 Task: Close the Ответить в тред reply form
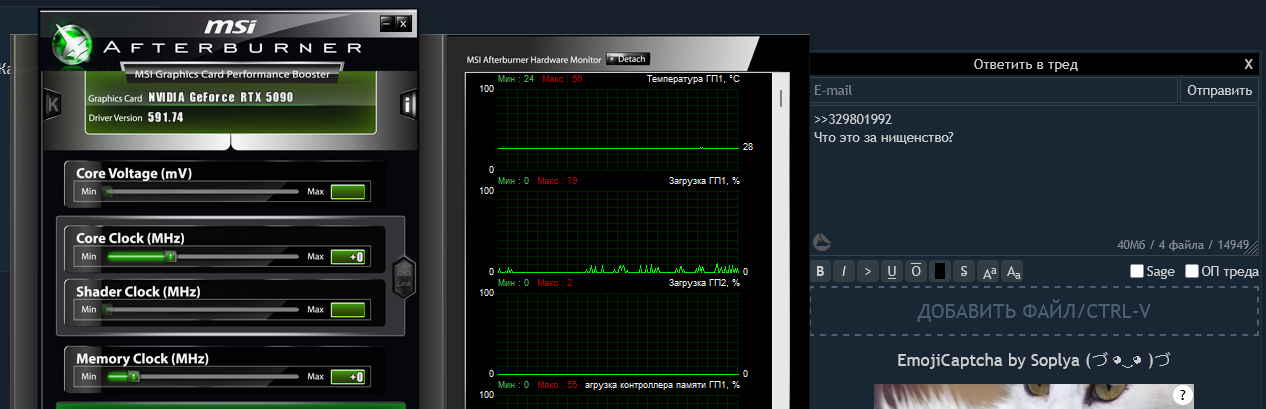(x=1248, y=64)
